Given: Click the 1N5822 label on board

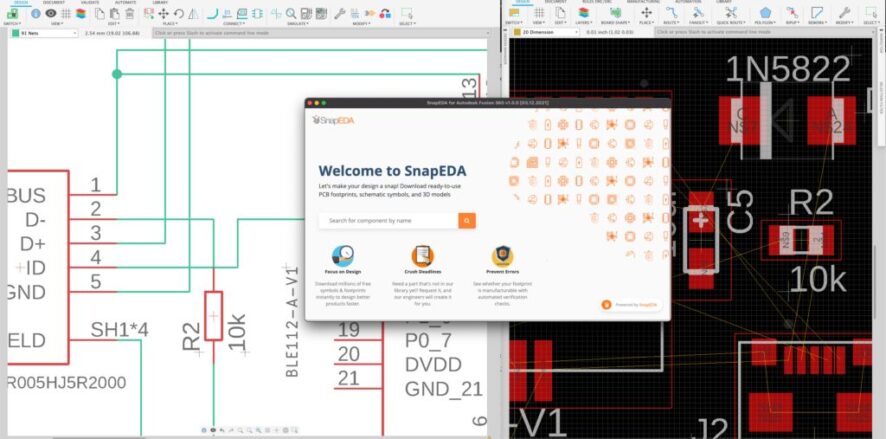Looking at the screenshot, I should [x=788, y=69].
